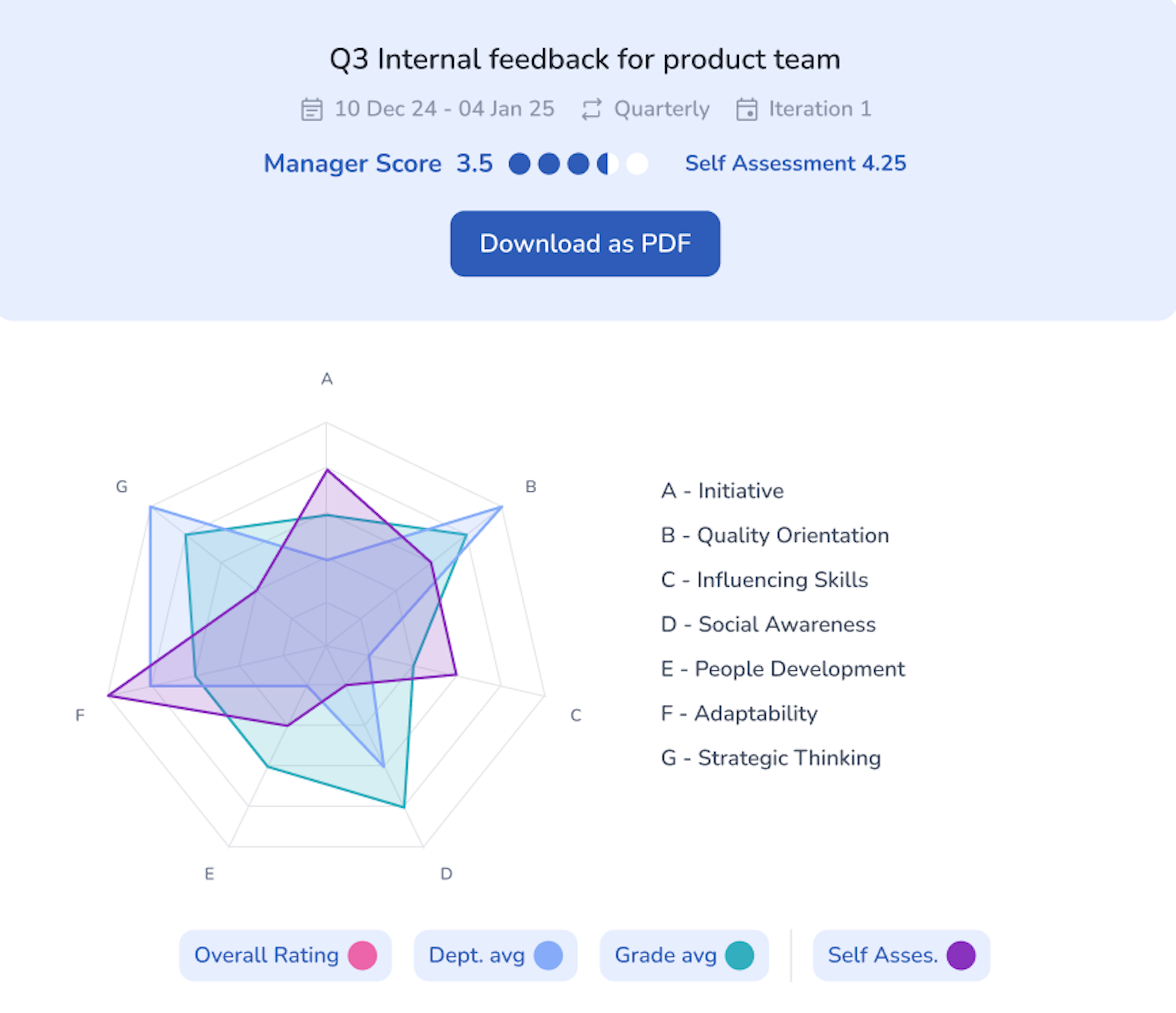1176x1013 pixels.
Task: Click radar chart axis label D
Action: point(446,874)
